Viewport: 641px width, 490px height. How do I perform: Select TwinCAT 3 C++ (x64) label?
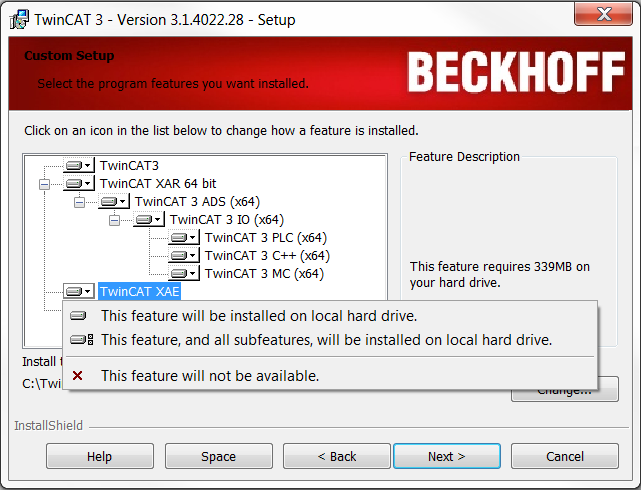[267, 255]
